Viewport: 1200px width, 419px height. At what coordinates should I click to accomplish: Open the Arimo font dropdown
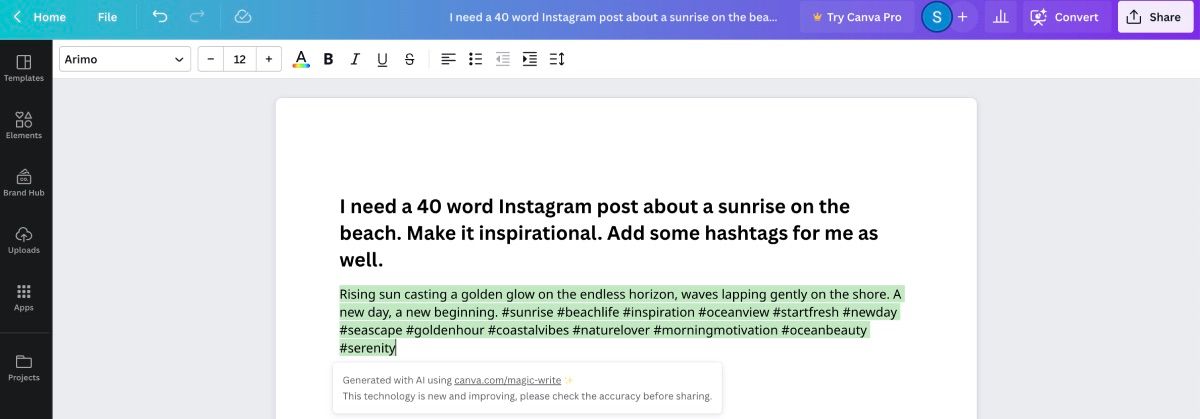tap(125, 59)
